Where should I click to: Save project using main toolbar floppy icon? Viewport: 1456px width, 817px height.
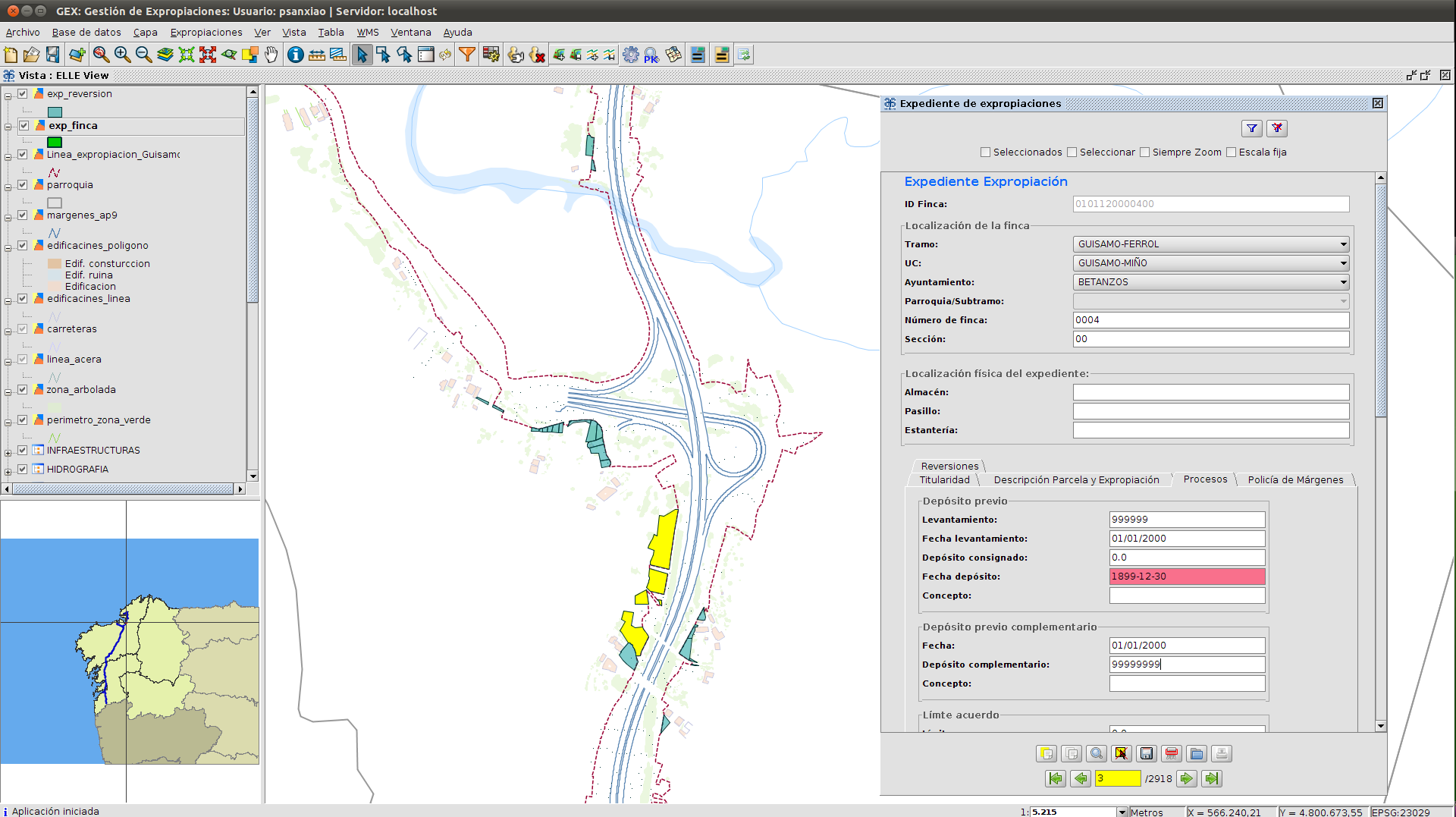52,55
